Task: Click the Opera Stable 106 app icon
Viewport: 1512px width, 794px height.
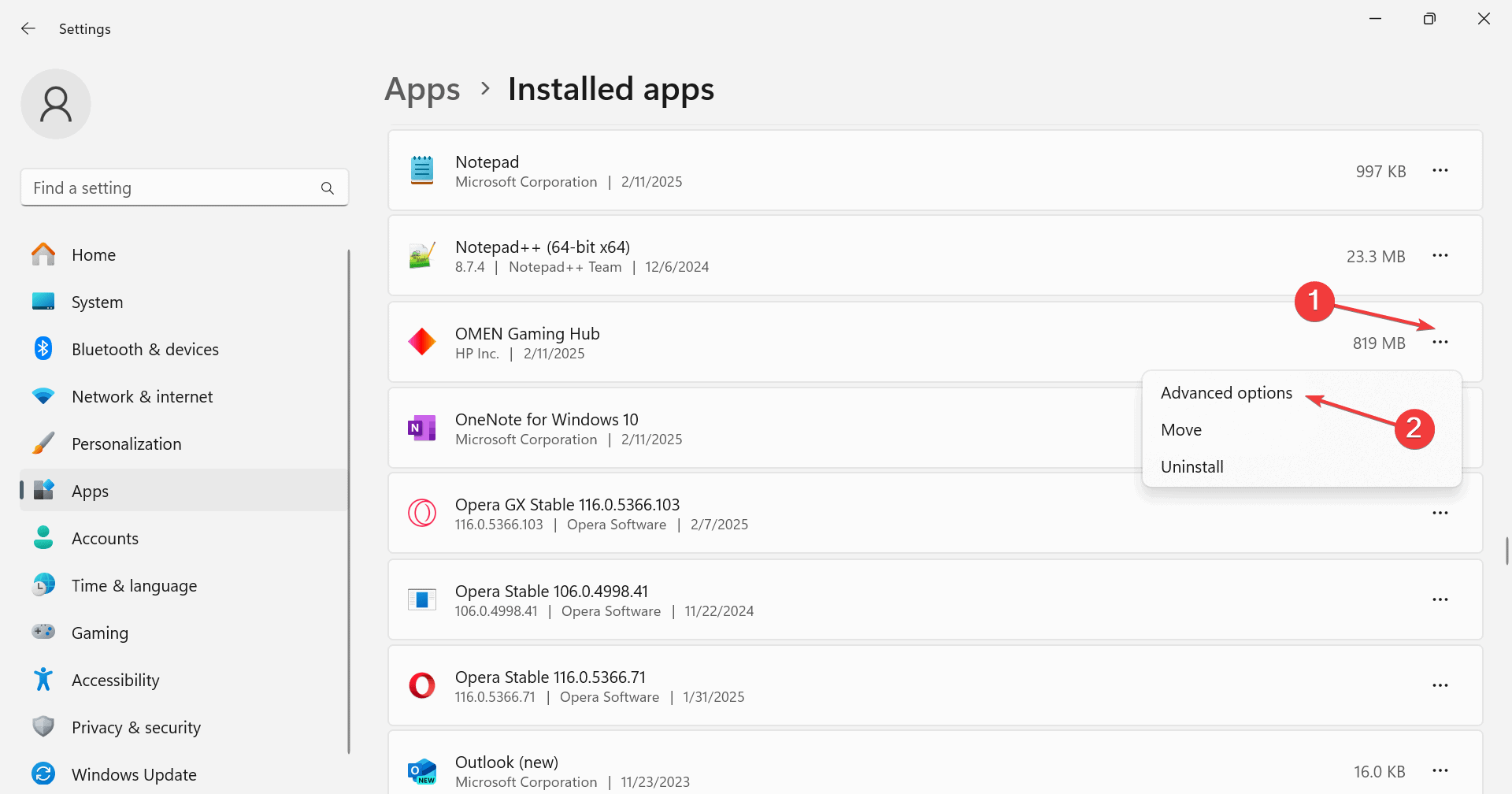Action: [x=422, y=599]
